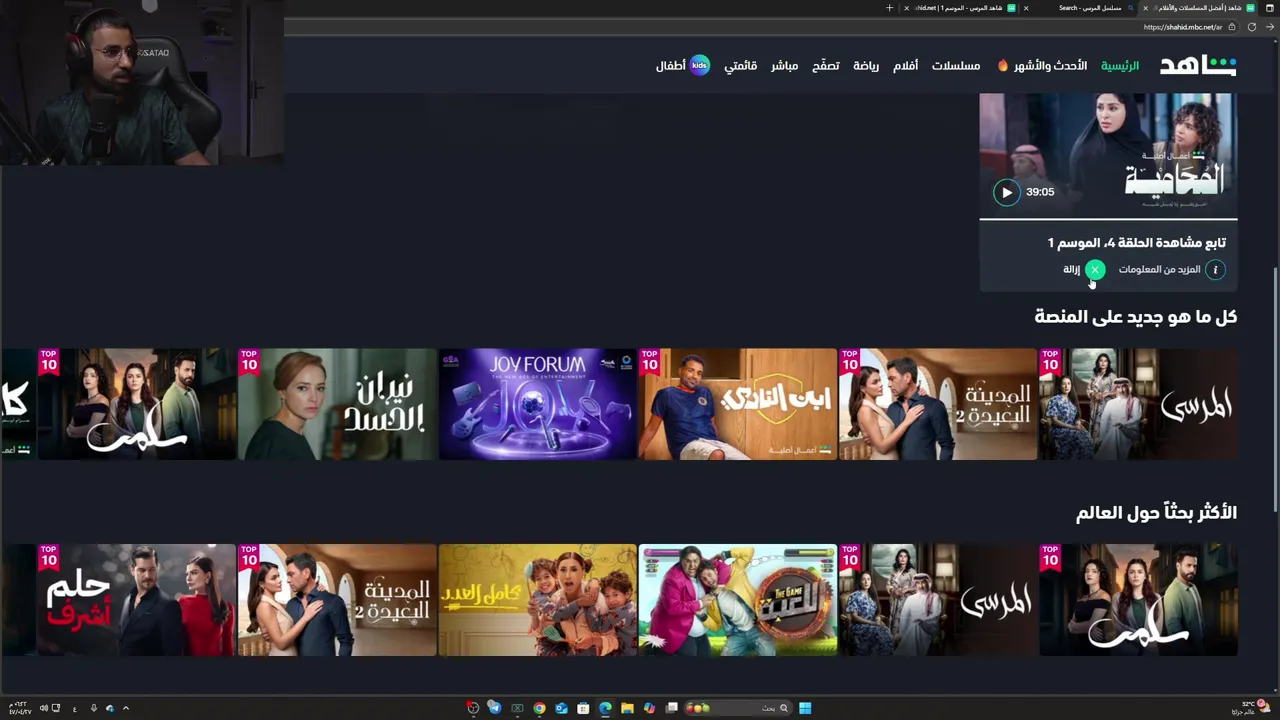Open Outlook from the taskbar
Viewport: 1280px width, 720px height.
(561, 708)
